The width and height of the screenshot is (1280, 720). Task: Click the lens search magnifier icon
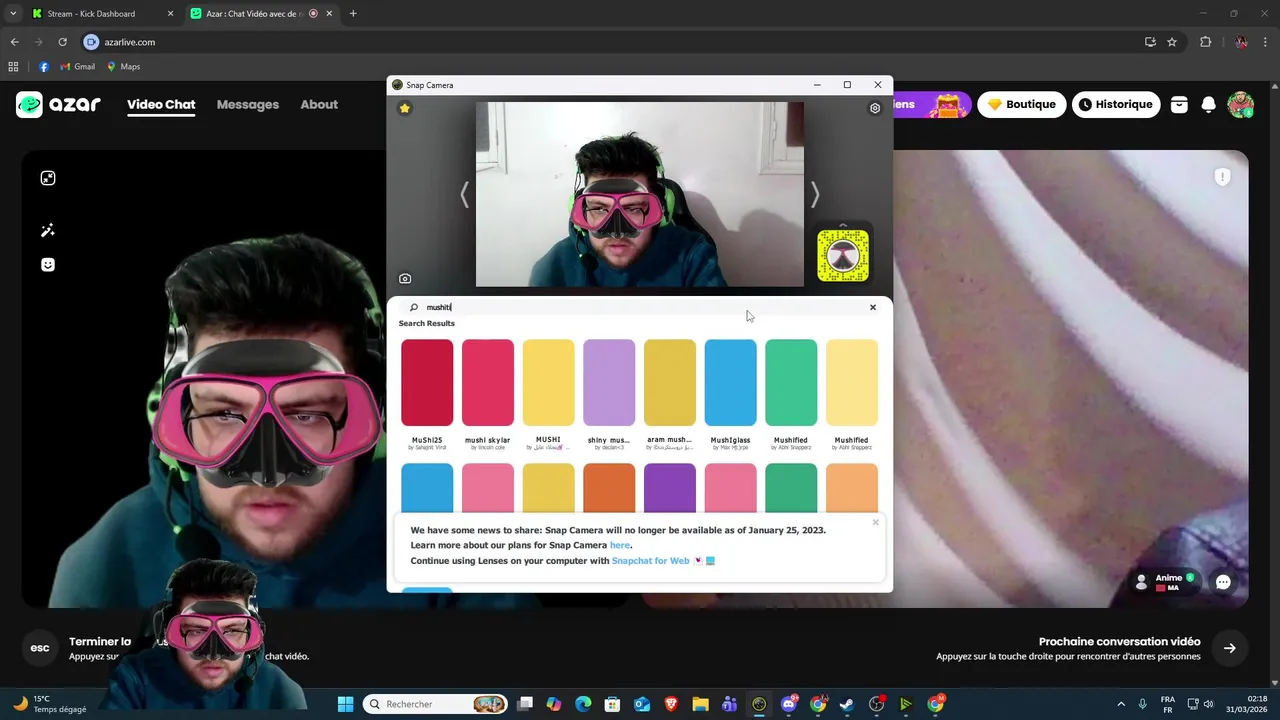coord(414,307)
